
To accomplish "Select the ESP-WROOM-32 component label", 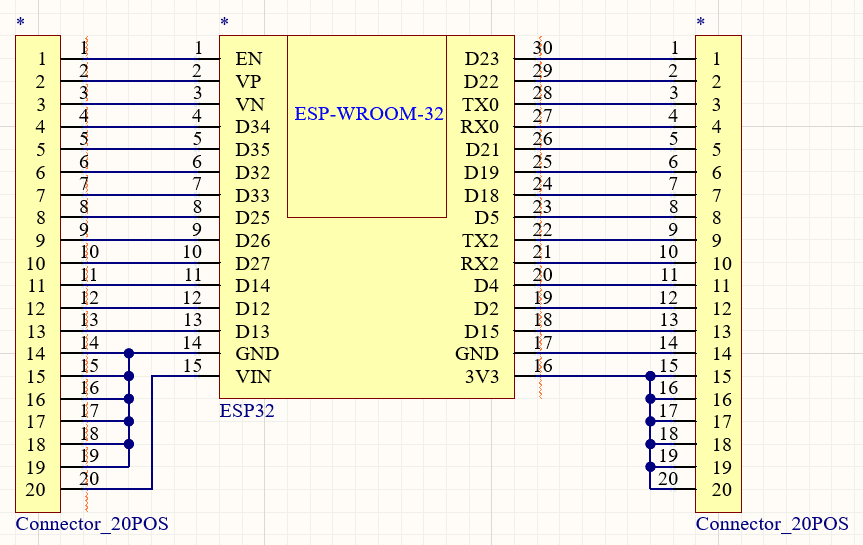I will [x=368, y=114].
